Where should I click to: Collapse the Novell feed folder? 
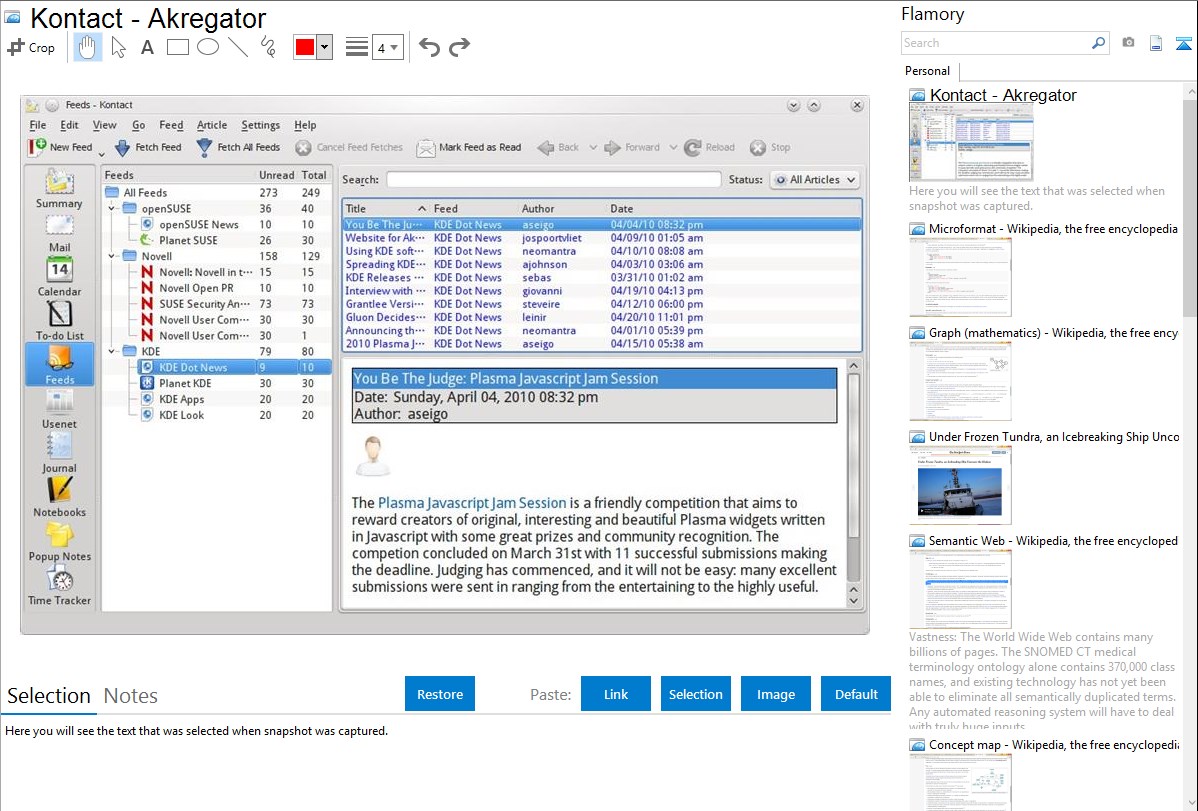pyautogui.click(x=112, y=256)
